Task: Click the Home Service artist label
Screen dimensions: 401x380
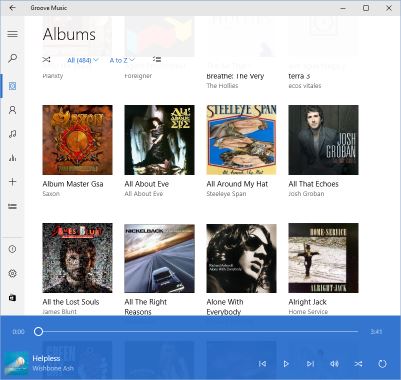Action: coord(308,312)
